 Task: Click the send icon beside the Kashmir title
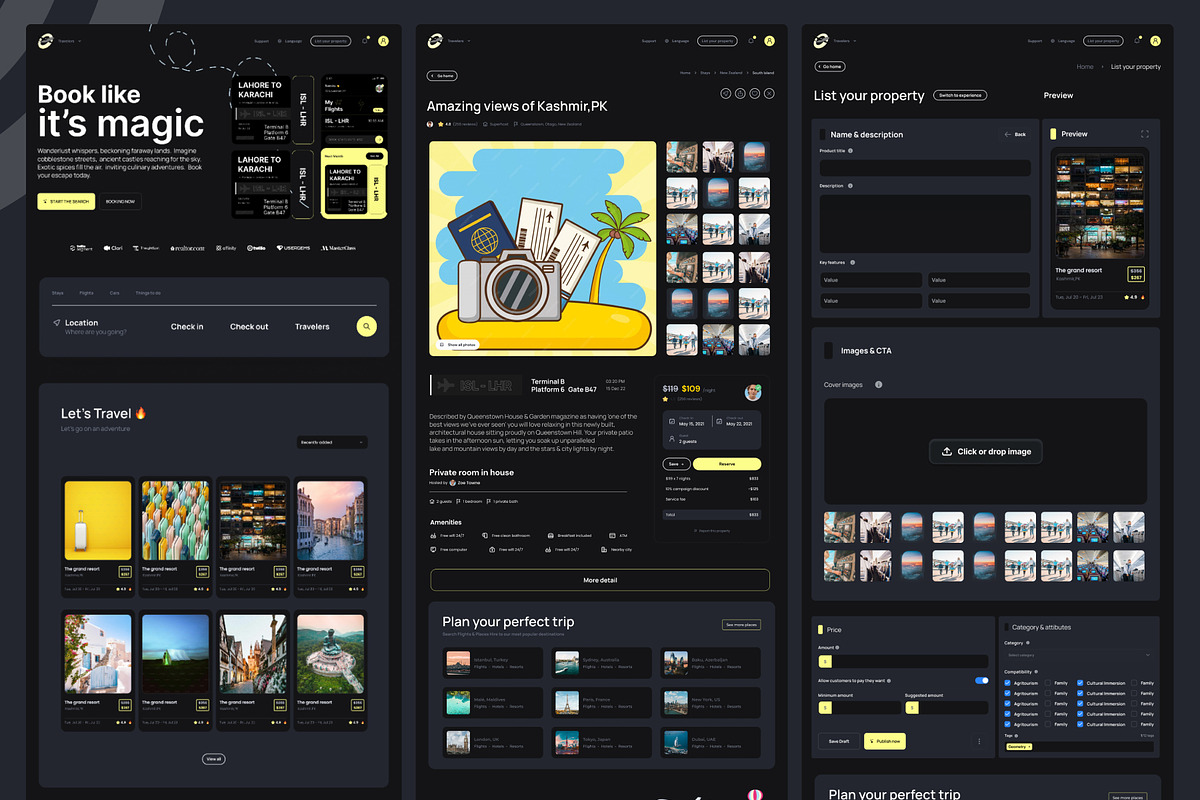pyautogui.click(x=726, y=93)
